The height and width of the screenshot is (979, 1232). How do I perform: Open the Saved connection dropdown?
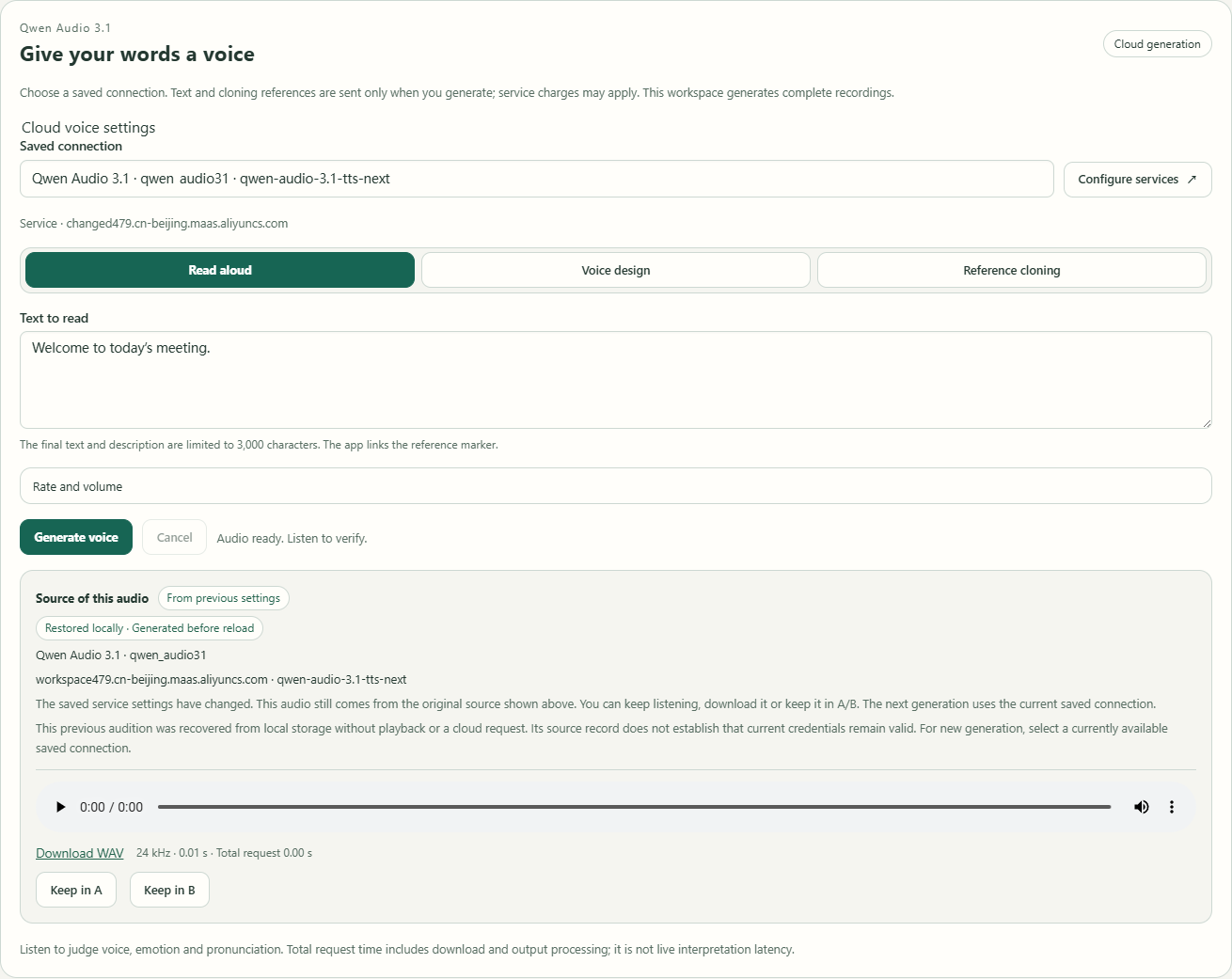point(536,179)
